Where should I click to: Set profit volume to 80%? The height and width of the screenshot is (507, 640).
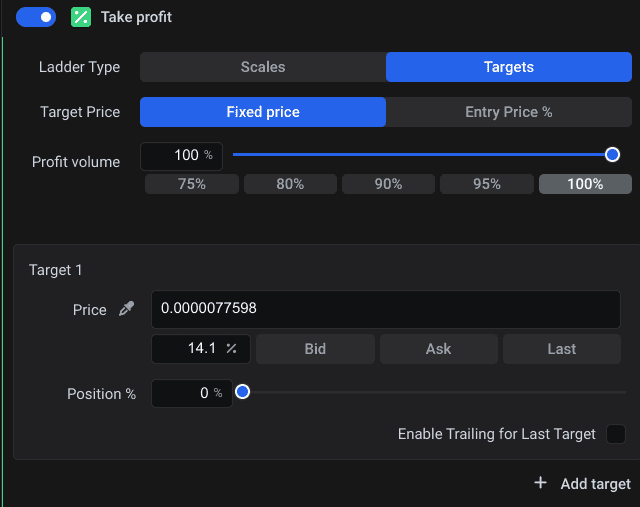point(290,184)
